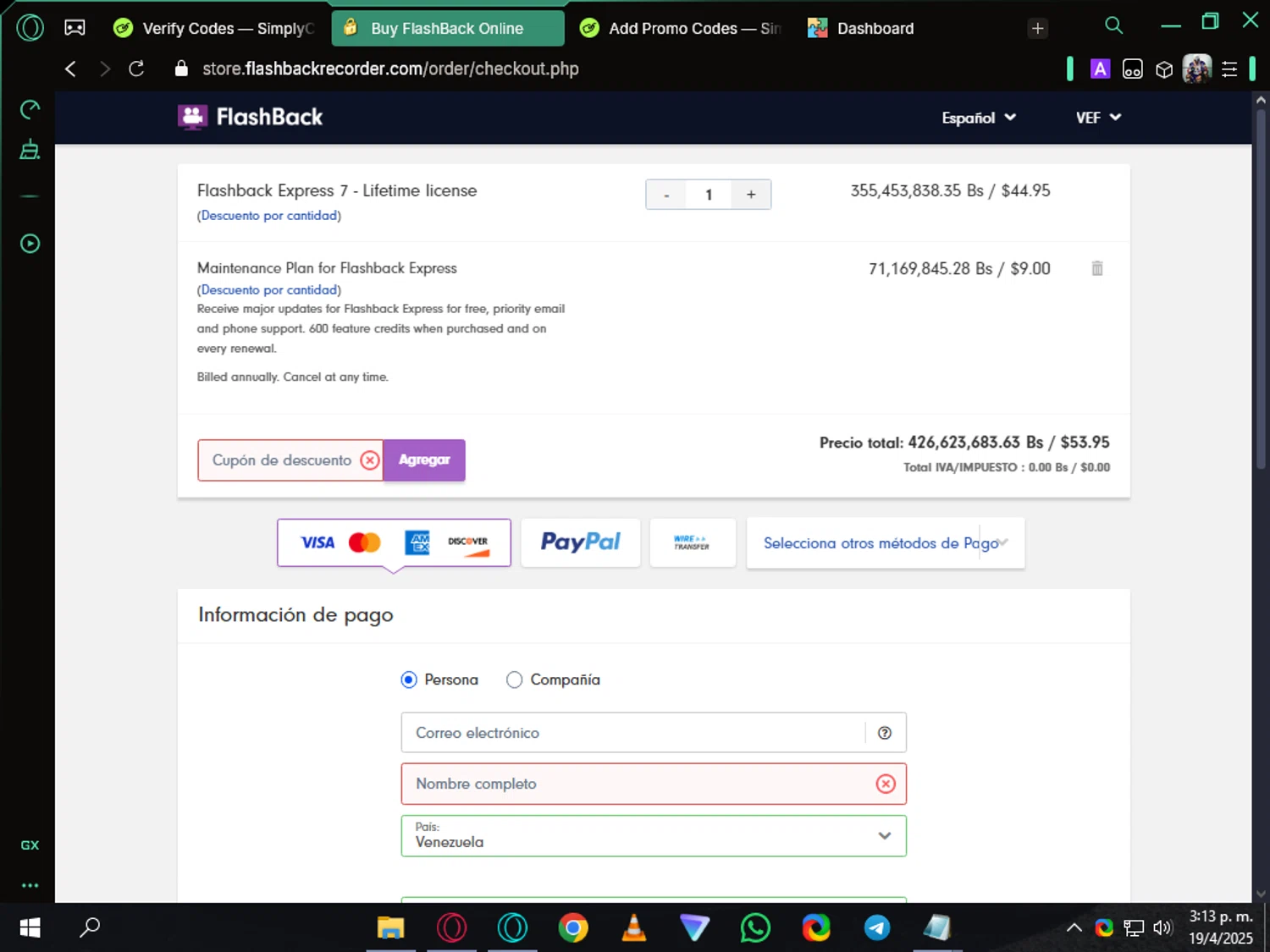Open the sidebar player icon

pyautogui.click(x=30, y=244)
